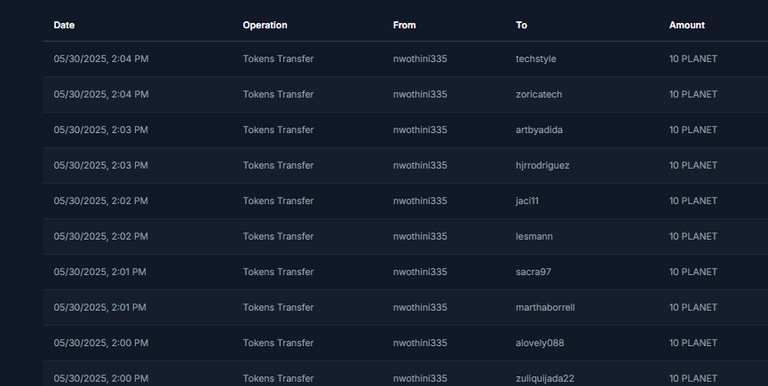This screenshot has height=386, width=768.
Task: Click the 10 PLANET amount for alovely088
Action: 693,343
